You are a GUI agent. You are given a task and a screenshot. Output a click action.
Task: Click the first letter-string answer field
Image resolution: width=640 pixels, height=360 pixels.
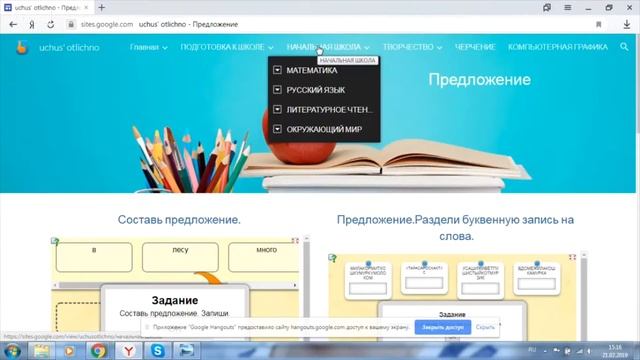(x=368, y=288)
